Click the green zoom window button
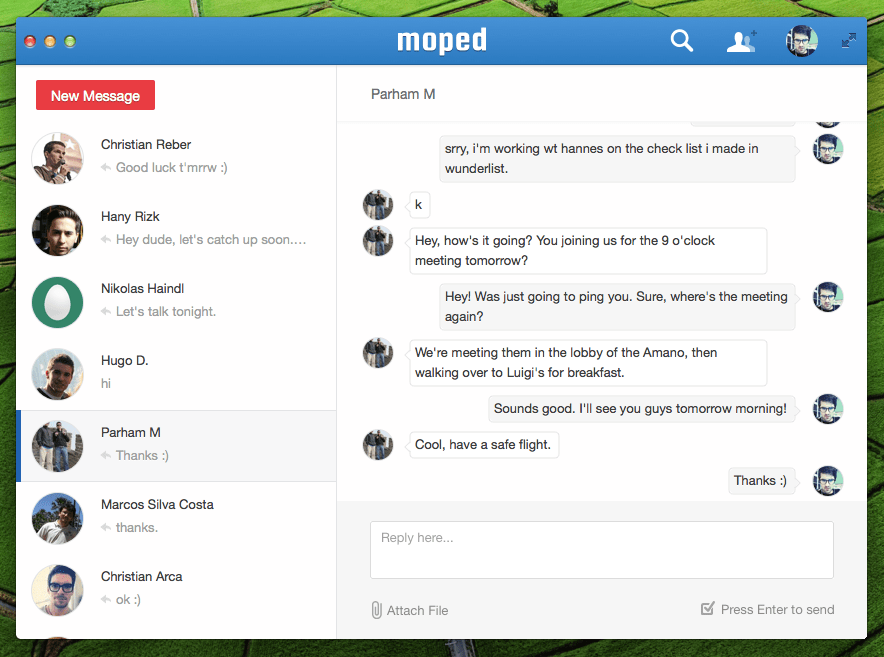The width and height of the screenshot is (884, 657). click(x=70, y=42)
